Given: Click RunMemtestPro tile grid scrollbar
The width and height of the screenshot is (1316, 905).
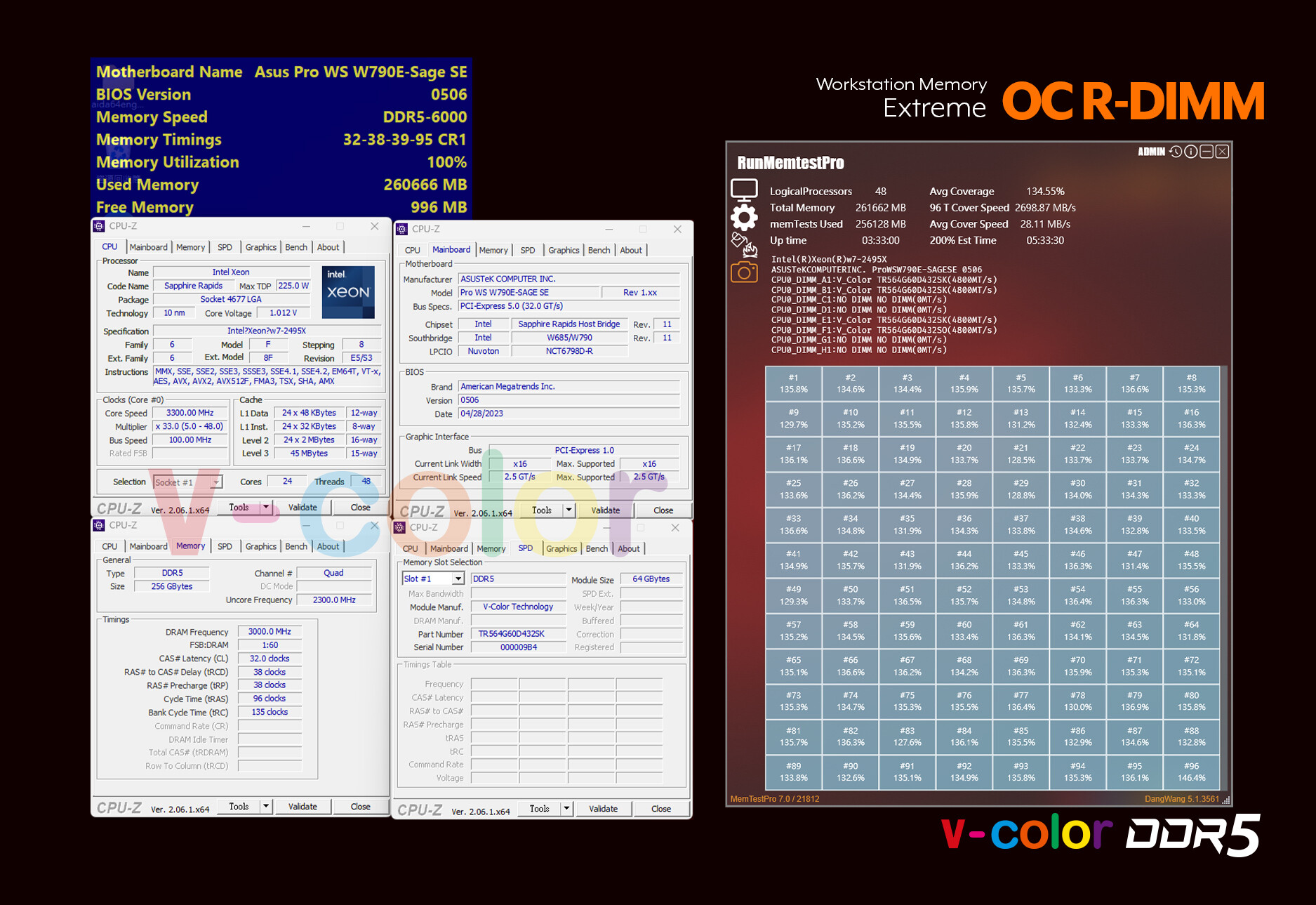Looking at the screenshot, I should point(1224,578).
